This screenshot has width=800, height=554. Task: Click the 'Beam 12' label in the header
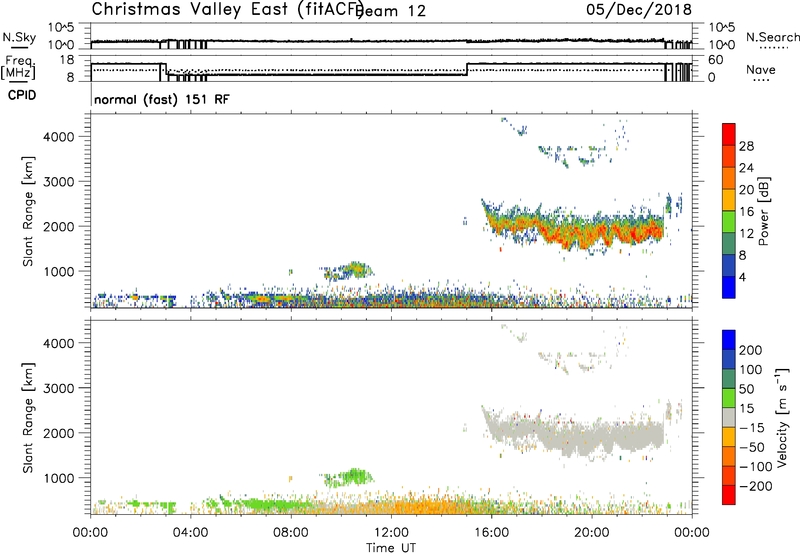pyautogui.click(x=391, y=11)
